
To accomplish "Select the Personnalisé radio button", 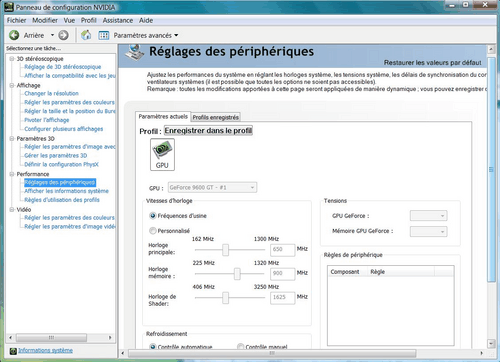I will 153,231.
